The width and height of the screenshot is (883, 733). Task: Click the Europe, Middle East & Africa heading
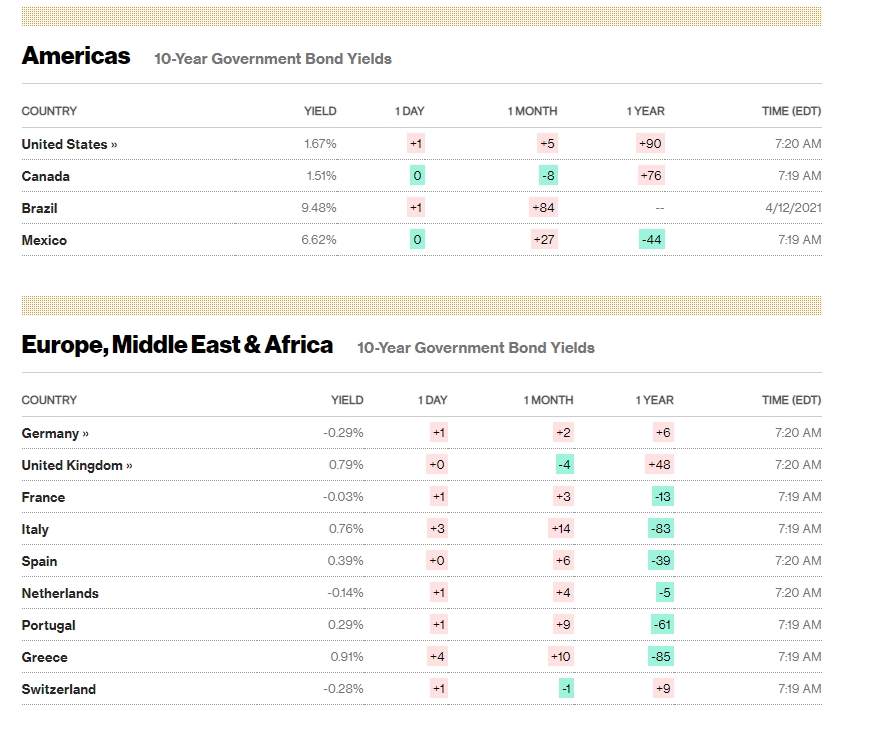coord(177,345)
